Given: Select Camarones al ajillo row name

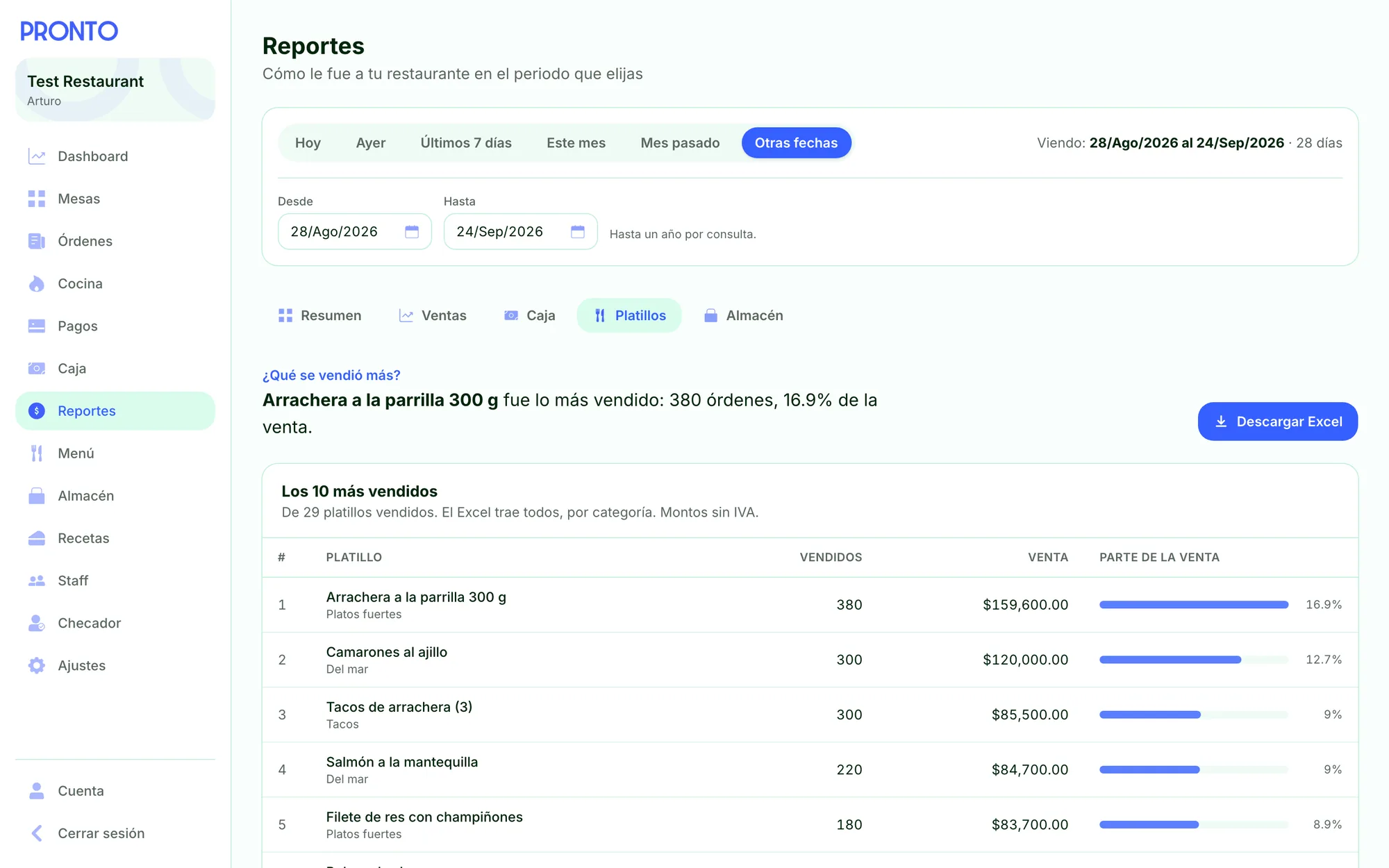Looking at the screenshot, I should [387, 652].
